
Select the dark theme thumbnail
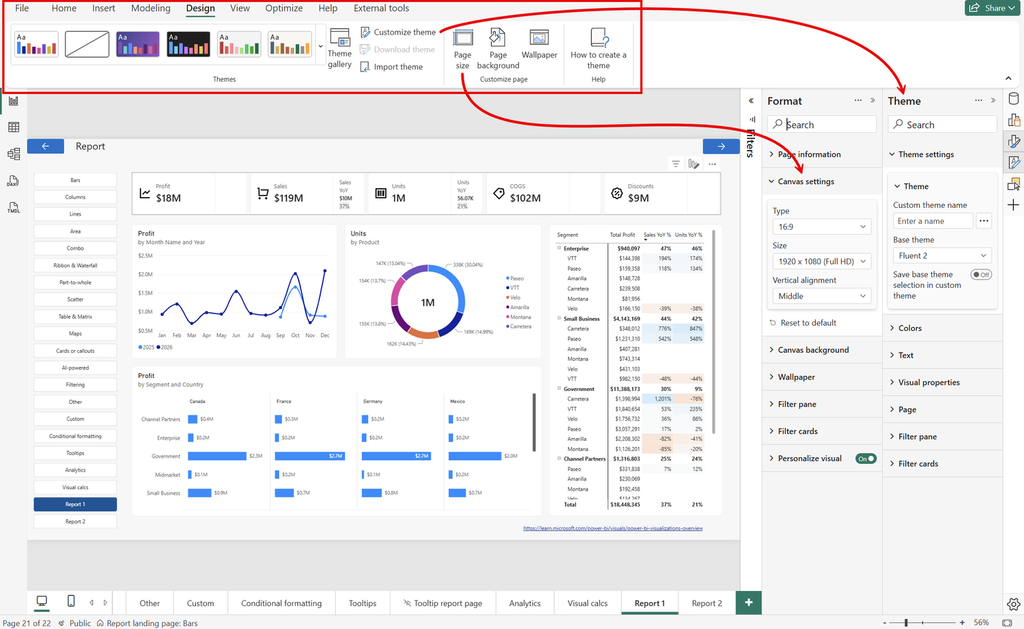188,44
